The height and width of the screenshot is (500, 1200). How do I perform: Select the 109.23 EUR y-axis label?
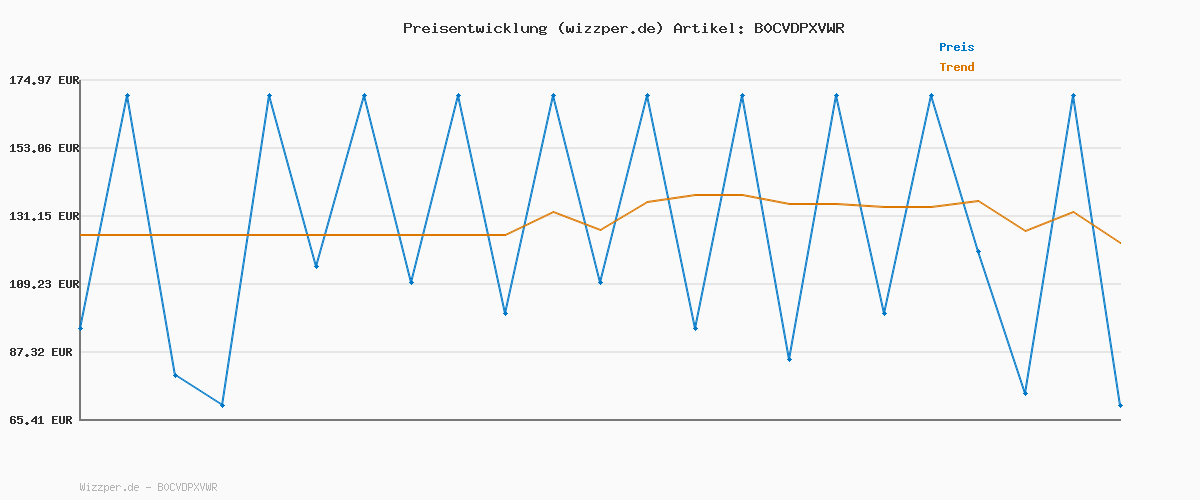pyautogui.click(x=43, y=284)
